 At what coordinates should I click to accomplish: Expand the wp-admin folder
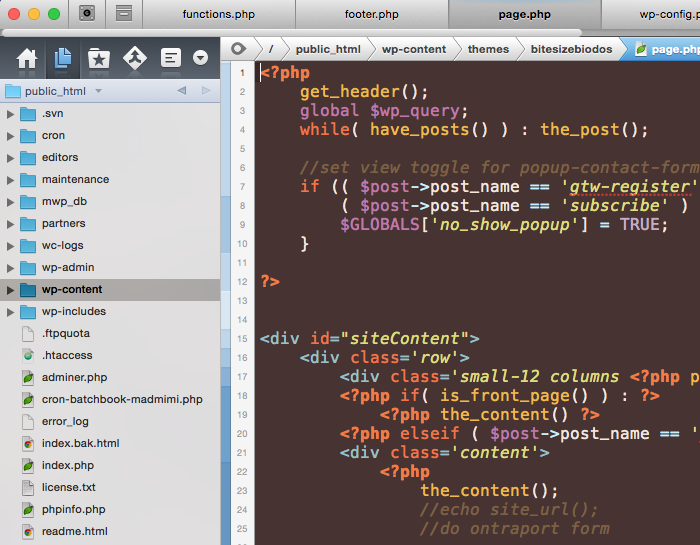tap(10, 267)
